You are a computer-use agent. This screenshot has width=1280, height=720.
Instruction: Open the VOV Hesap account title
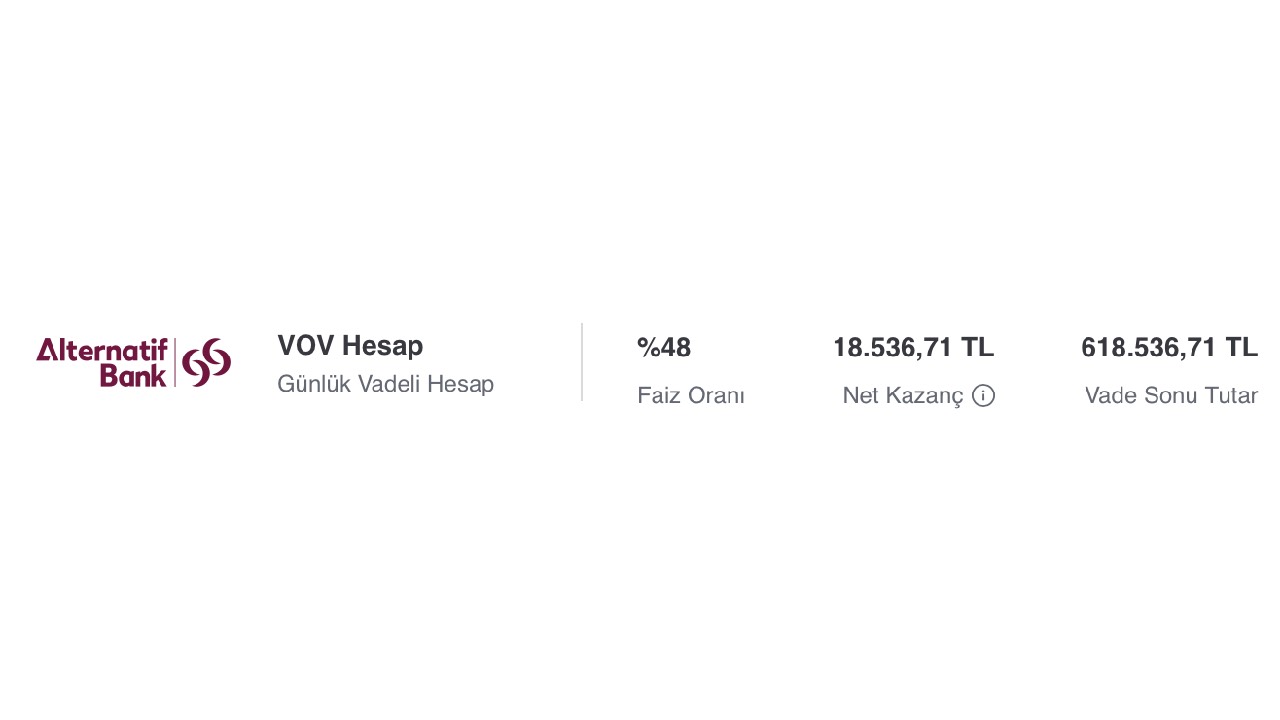350,346
